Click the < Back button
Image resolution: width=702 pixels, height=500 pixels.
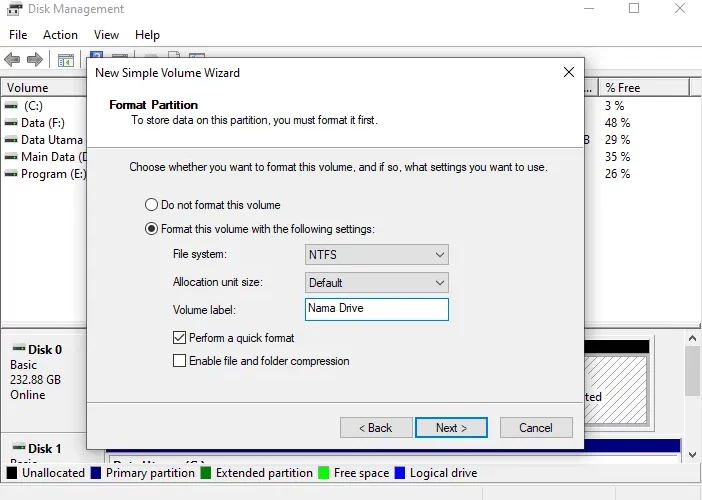pyautogui.click(x=376, y=427)
